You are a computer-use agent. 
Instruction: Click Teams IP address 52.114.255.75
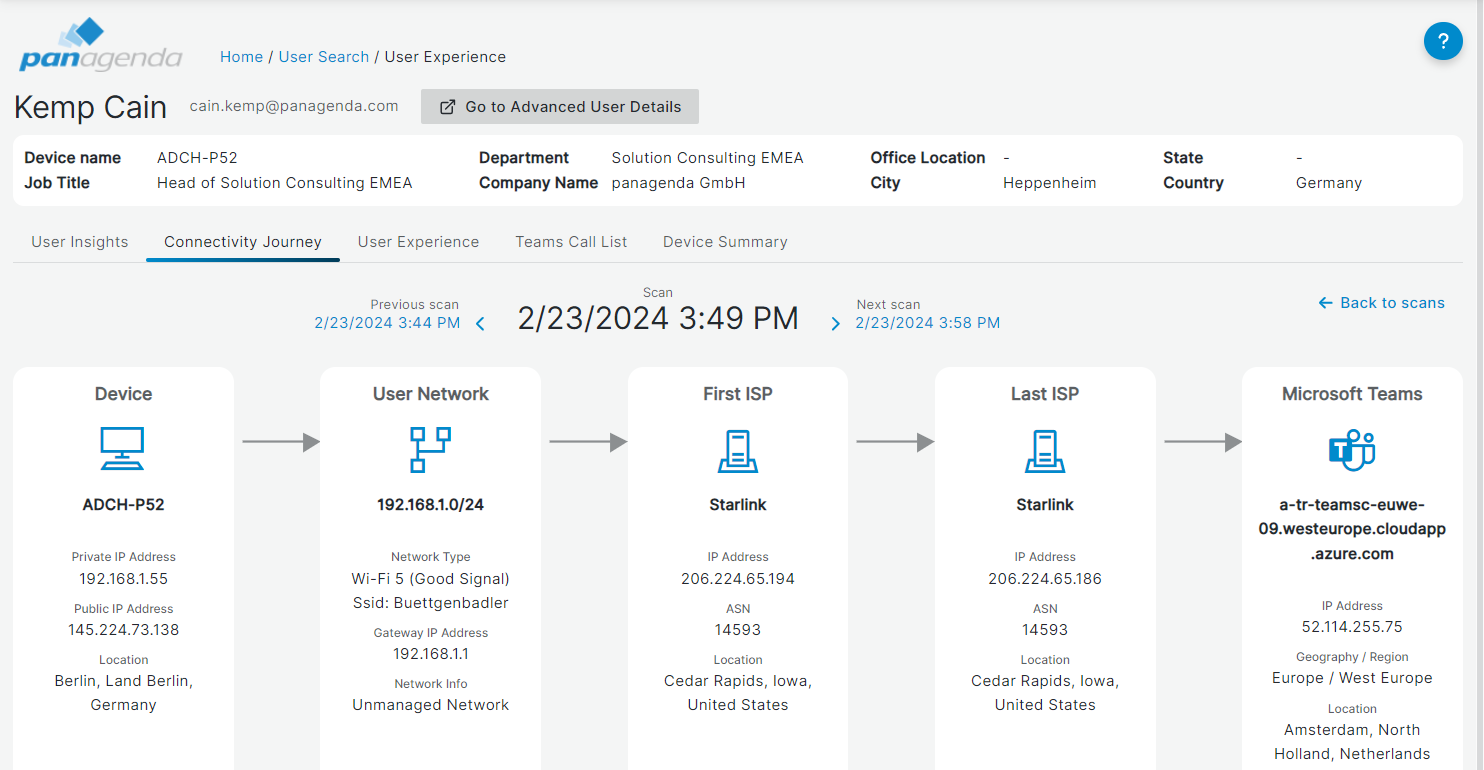(x=1352, y=628)
